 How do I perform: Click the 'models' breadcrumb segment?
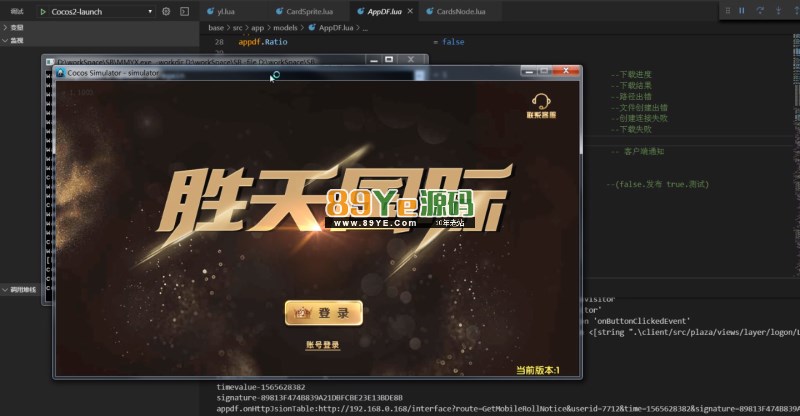point(285,28)
